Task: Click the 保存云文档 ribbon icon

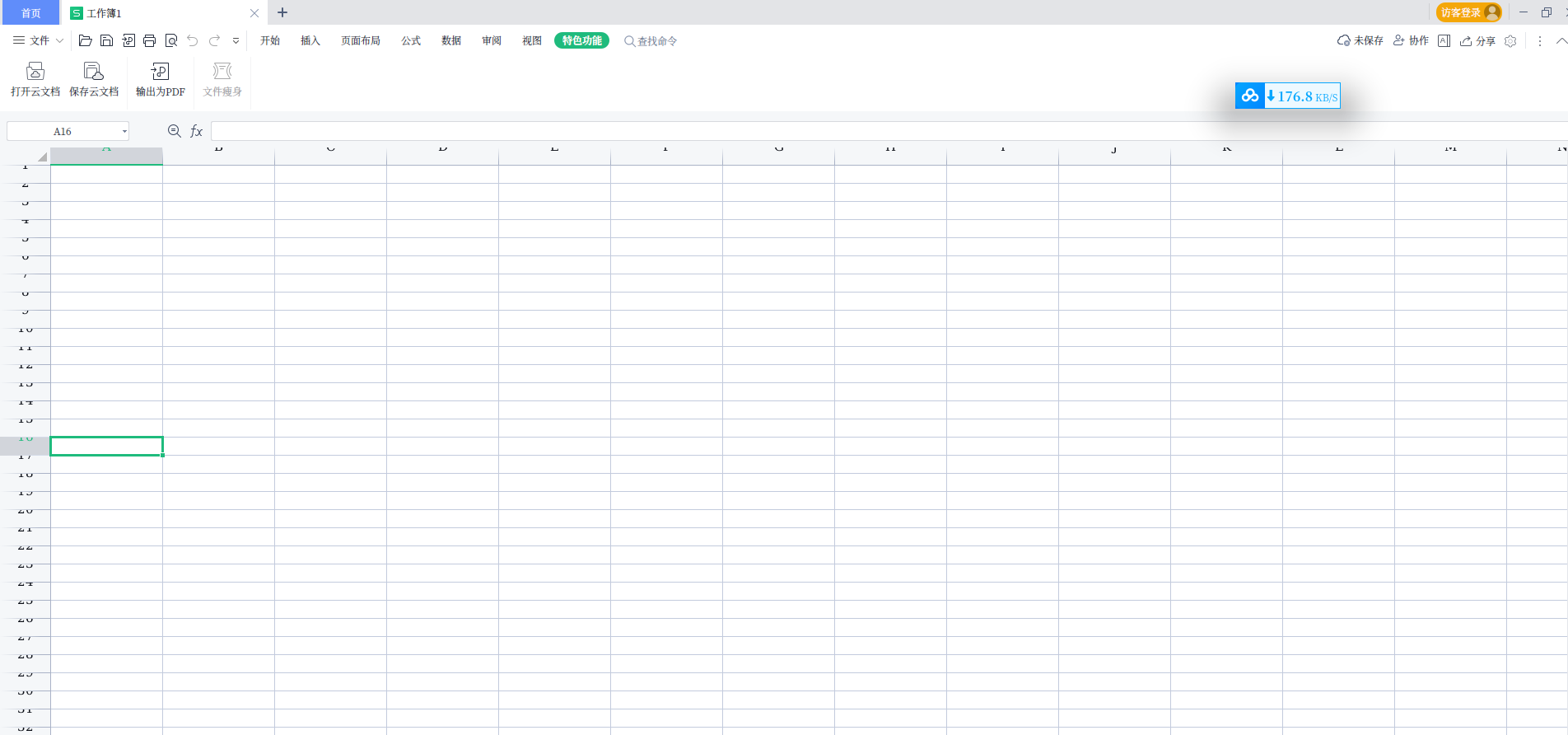Action: [94, 71]
